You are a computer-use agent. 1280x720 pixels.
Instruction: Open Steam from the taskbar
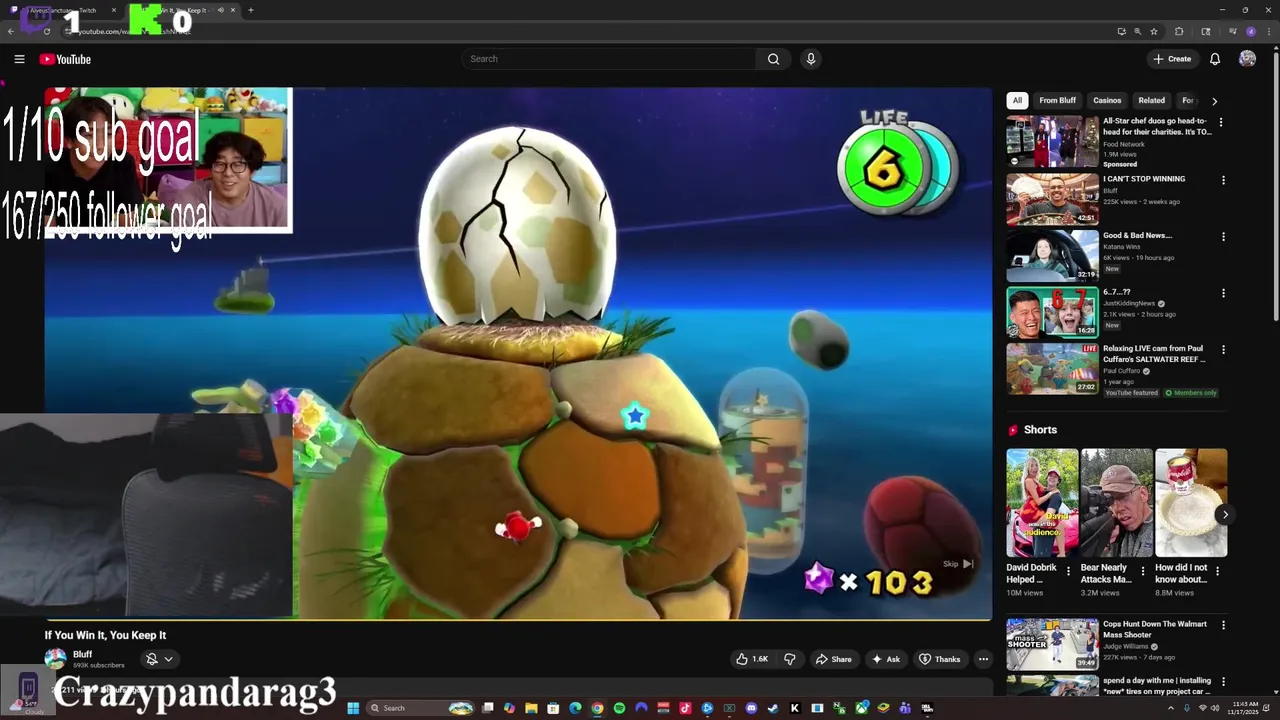tap(772, 708)
